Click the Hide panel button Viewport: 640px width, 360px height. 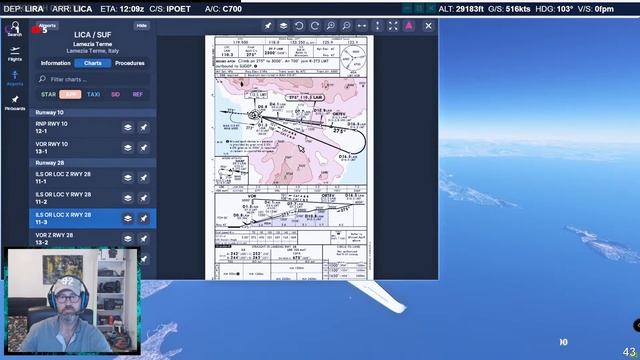click(142, 26)
